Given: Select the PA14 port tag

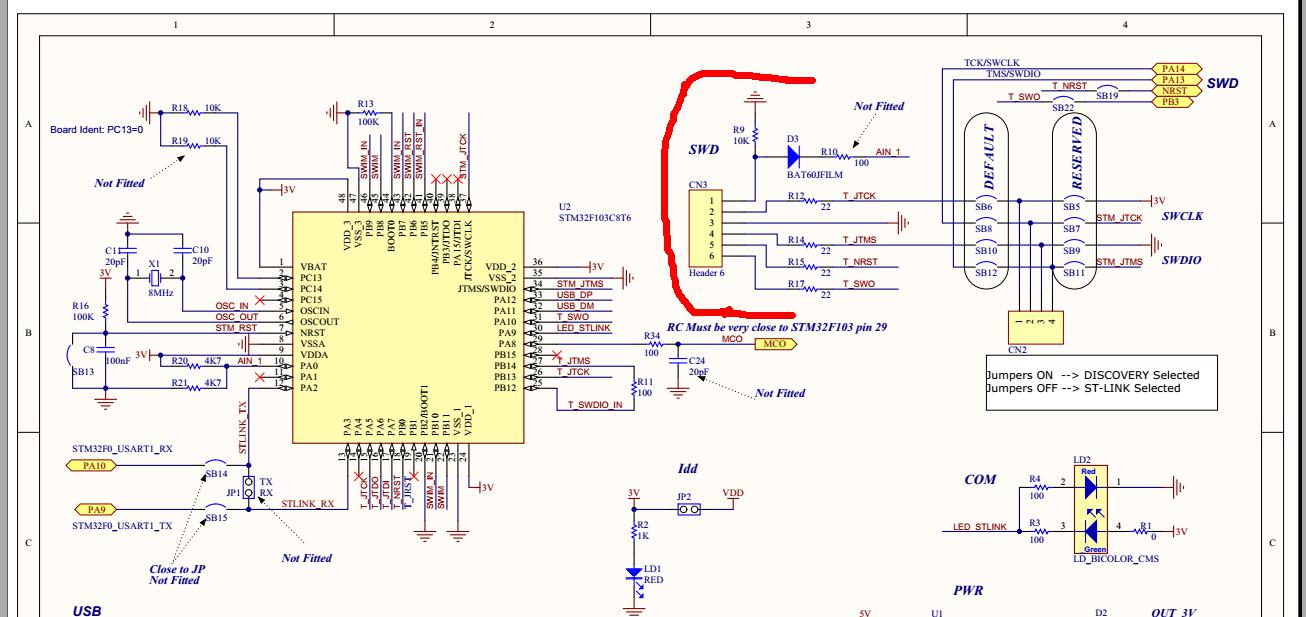Looking at the screenshot, I should (x=1174, y=68).
